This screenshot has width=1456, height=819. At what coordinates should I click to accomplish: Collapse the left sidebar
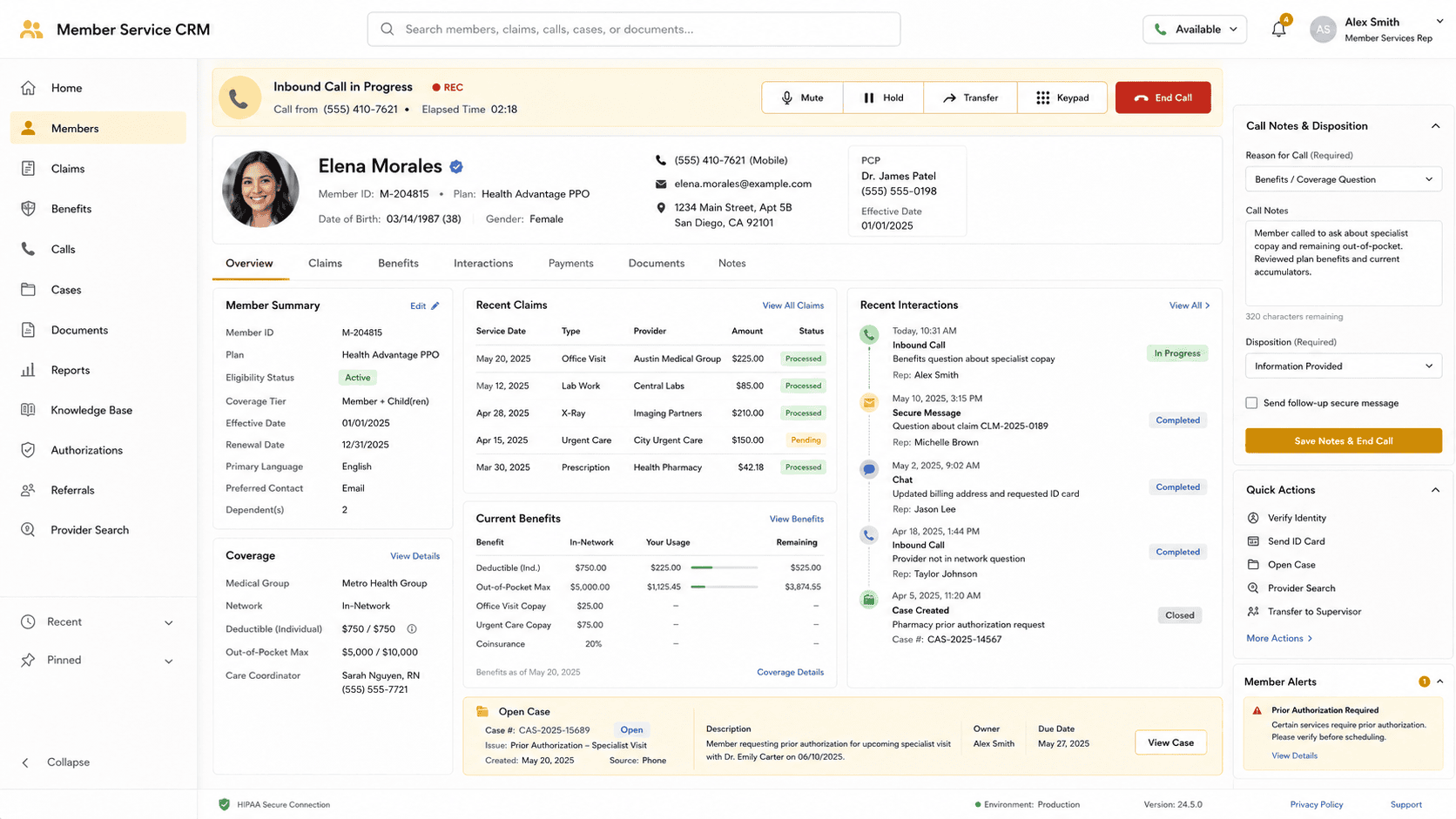[56, 762]
